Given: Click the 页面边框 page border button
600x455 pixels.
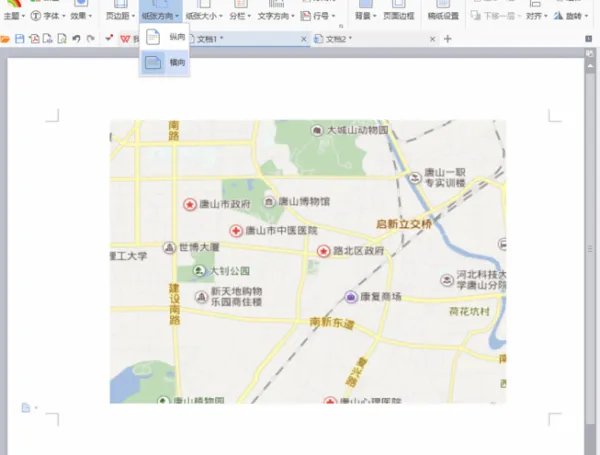Looking at the screenshot, I should [x=399, y=16].
